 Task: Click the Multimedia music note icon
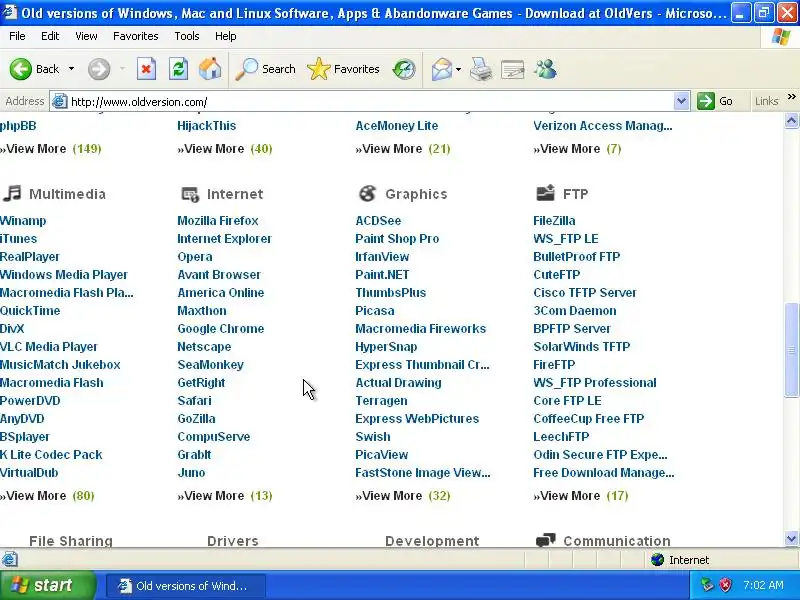tap(12, 193)
